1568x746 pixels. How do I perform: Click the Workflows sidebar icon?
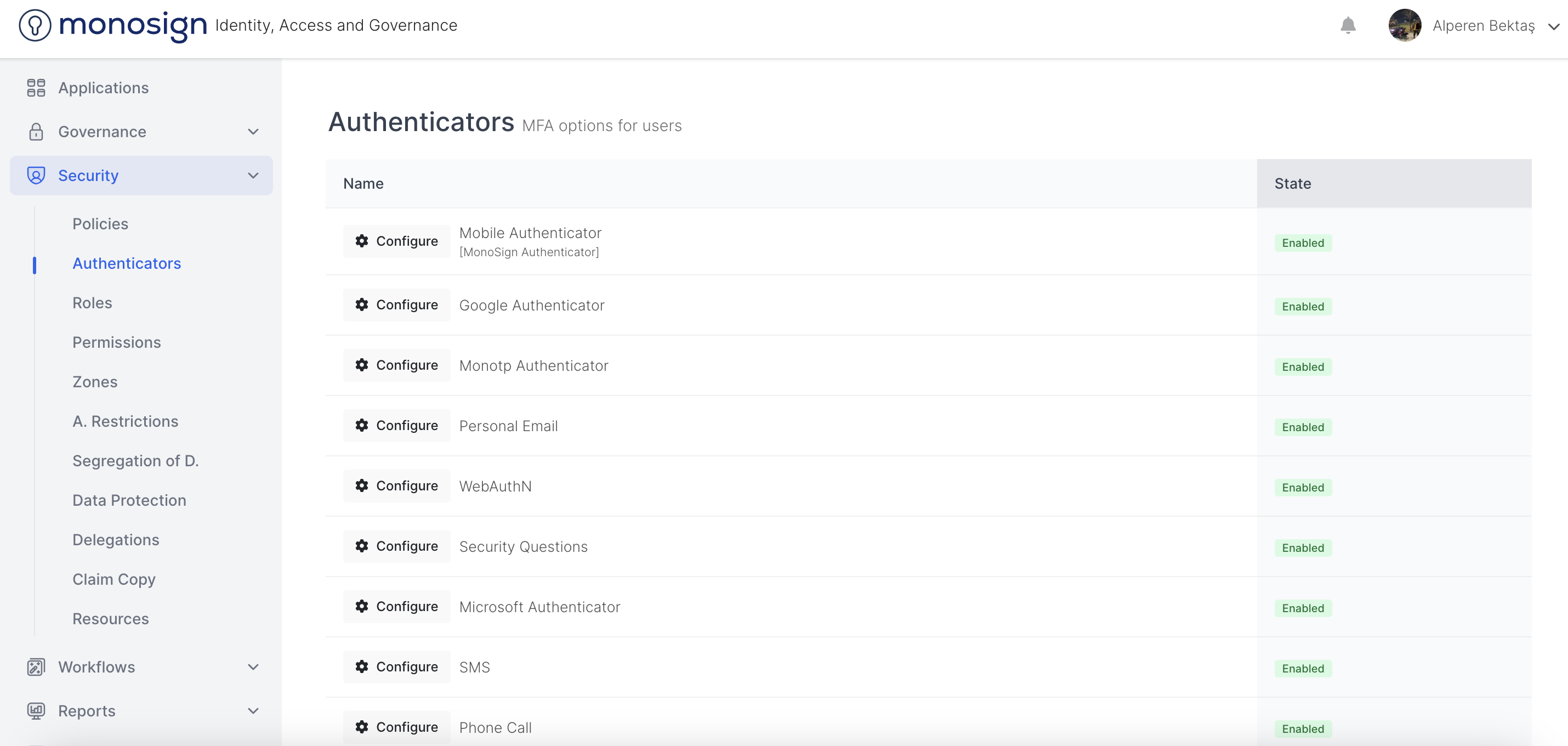click(x=36, y=667)
